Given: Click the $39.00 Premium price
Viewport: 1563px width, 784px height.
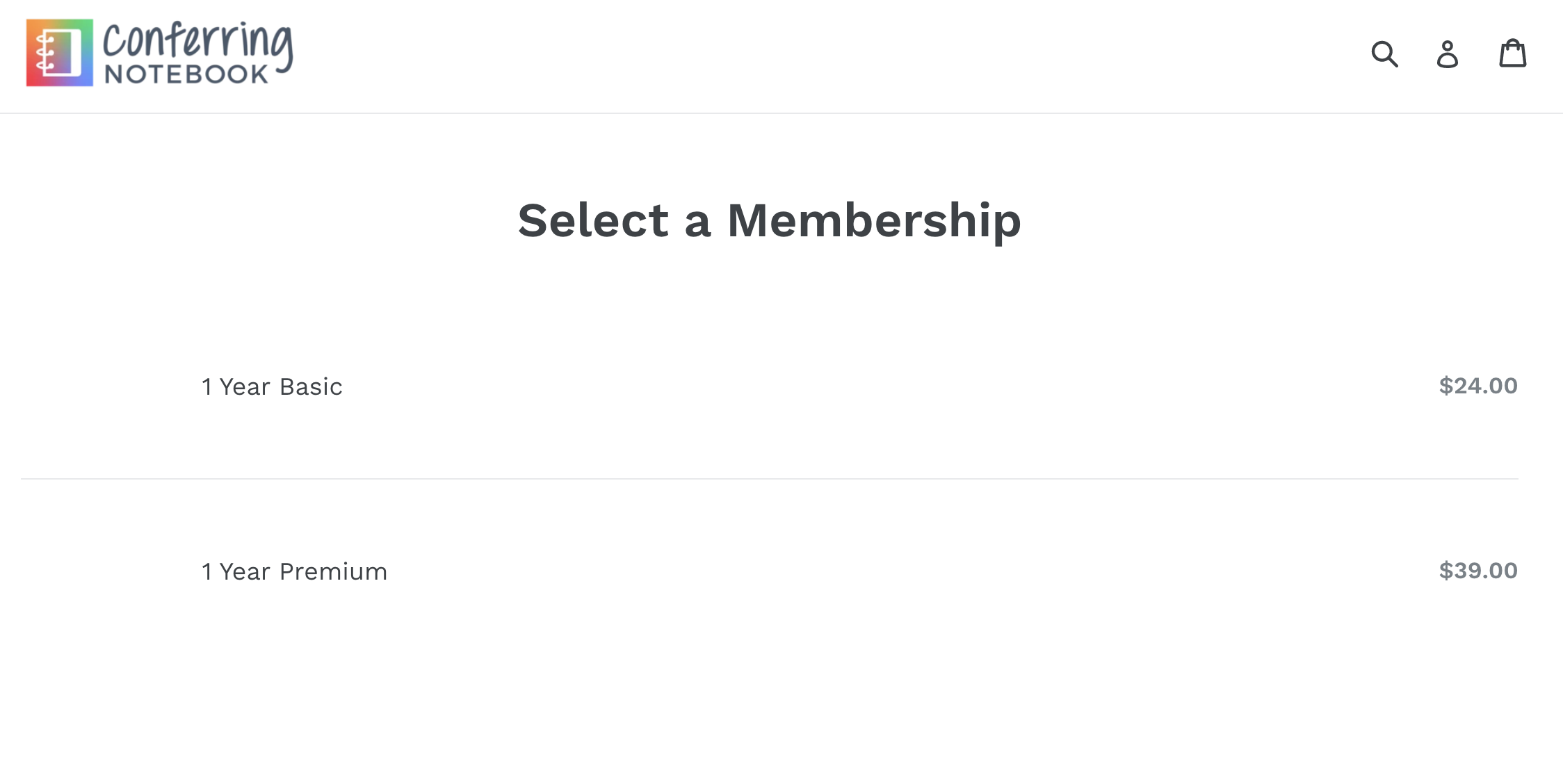Looking at the screenshot, I should (x=1478, y=571).
